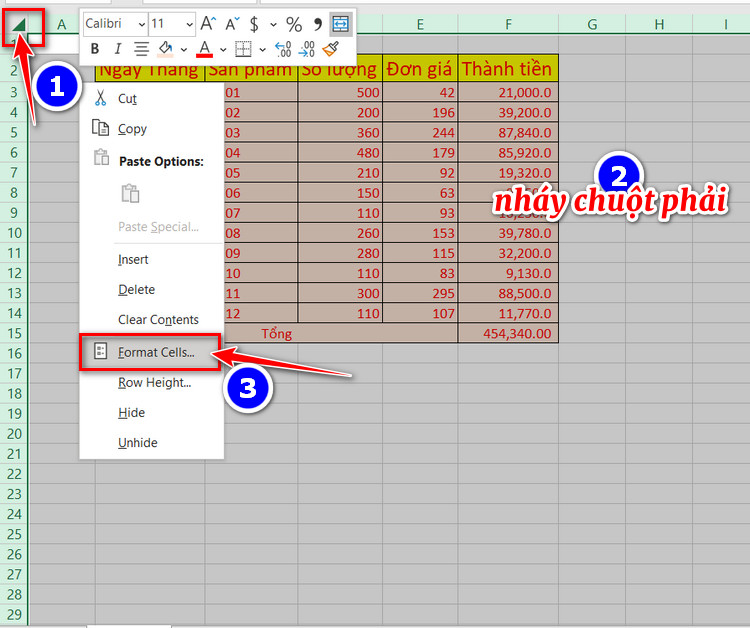Click cell showing 87,840.0

(x=508, y=132)
